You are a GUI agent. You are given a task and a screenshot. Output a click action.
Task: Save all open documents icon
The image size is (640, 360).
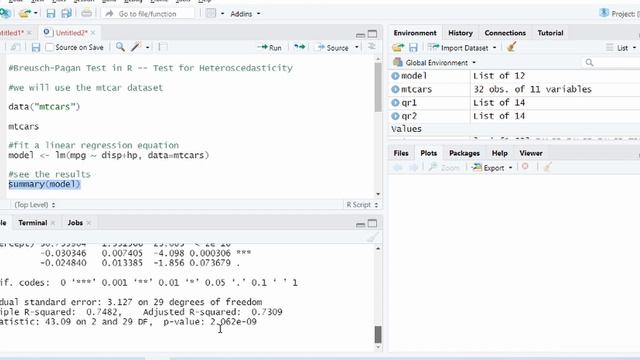click(66, 13)
